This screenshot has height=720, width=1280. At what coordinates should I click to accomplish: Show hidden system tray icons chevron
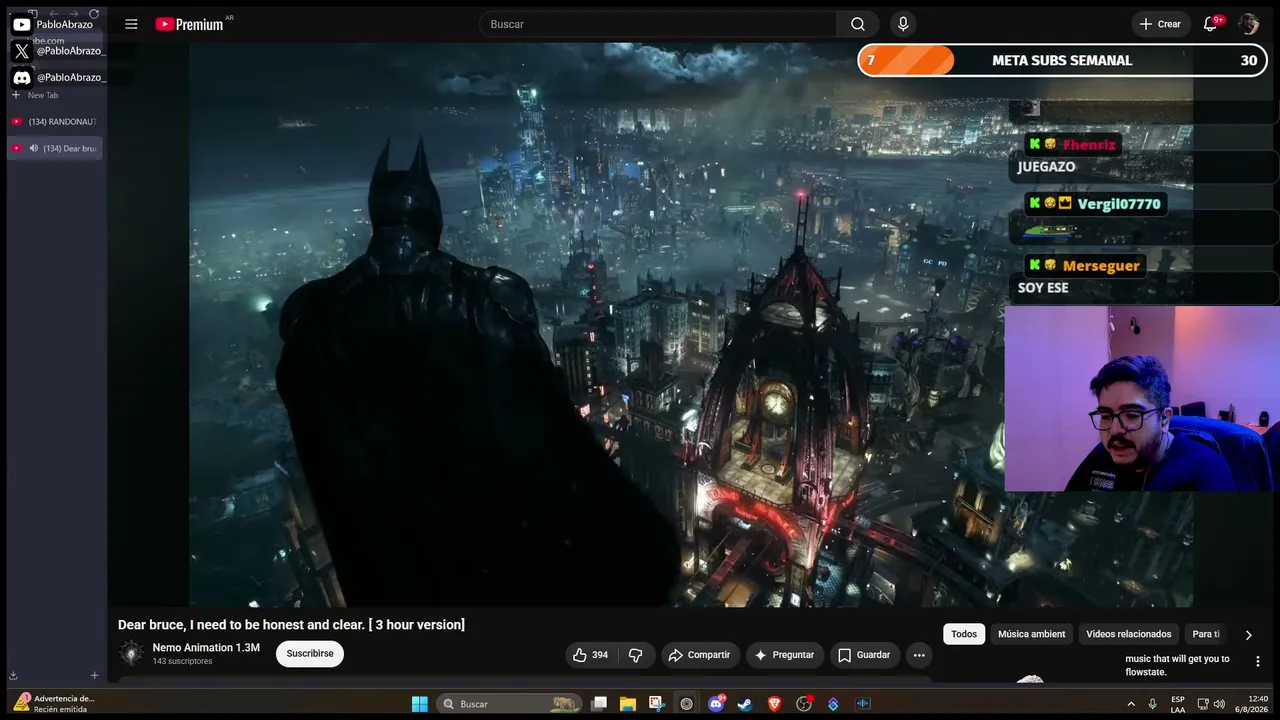[1131, 704]
